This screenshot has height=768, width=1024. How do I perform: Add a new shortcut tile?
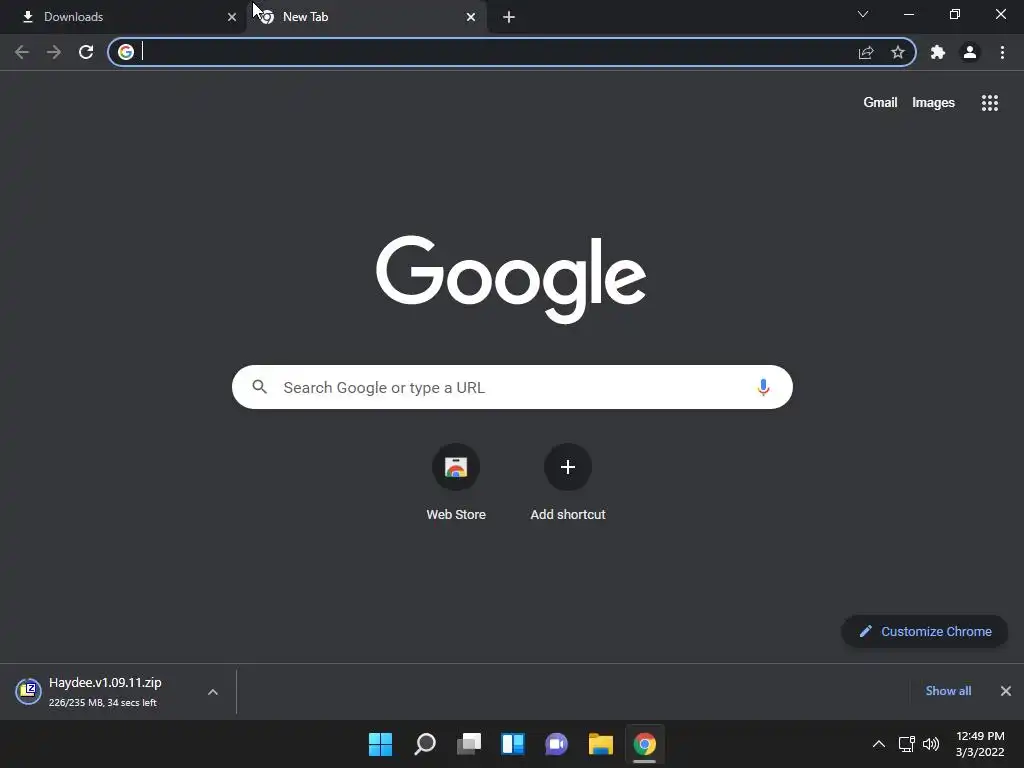(x=568, y=467)
